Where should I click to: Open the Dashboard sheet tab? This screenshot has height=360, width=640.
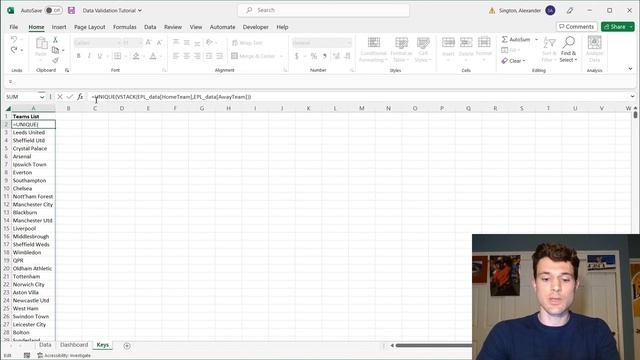[x=74, y=345]
